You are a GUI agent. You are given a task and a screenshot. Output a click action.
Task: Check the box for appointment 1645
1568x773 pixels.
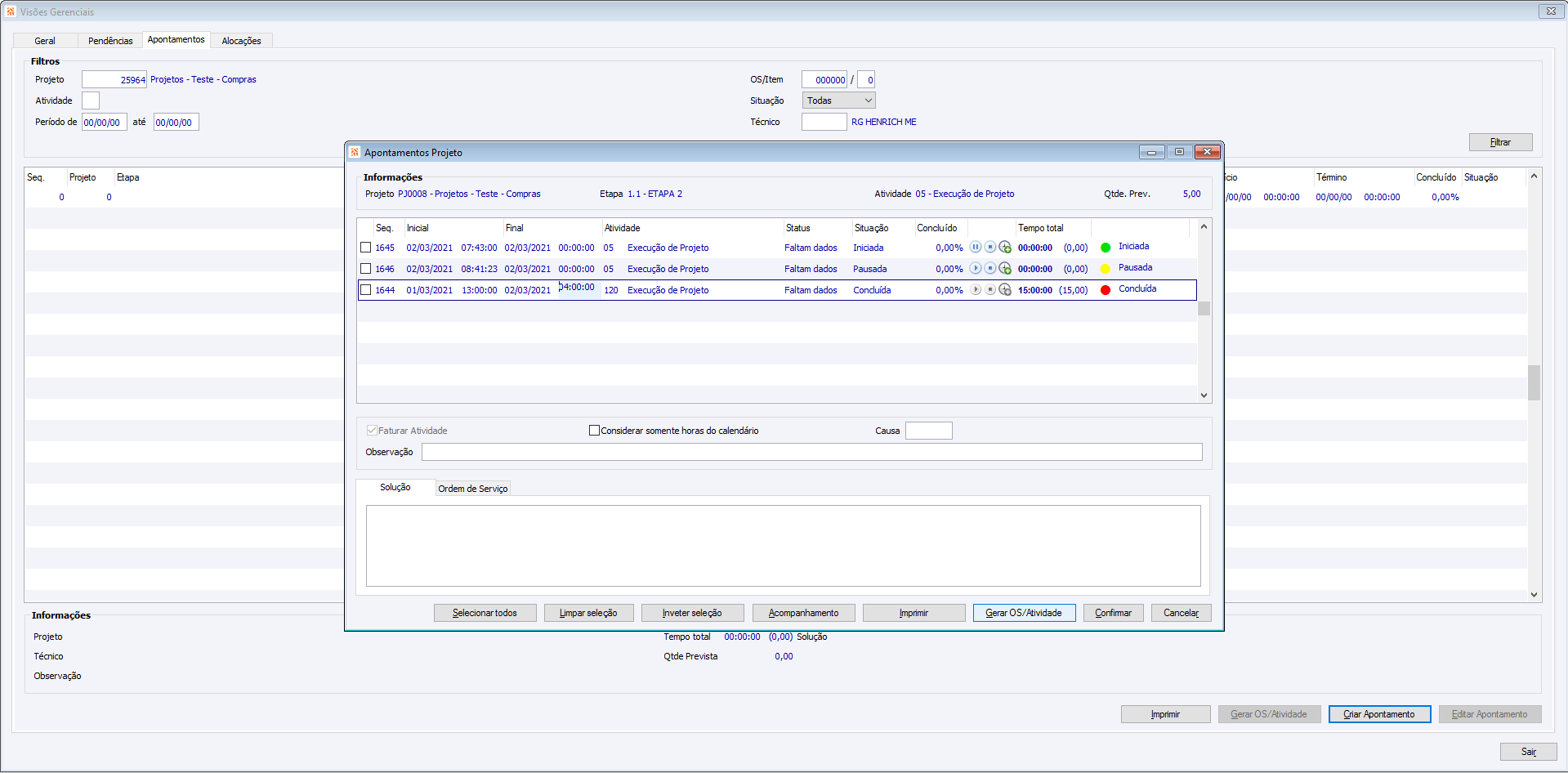(366, 248)
